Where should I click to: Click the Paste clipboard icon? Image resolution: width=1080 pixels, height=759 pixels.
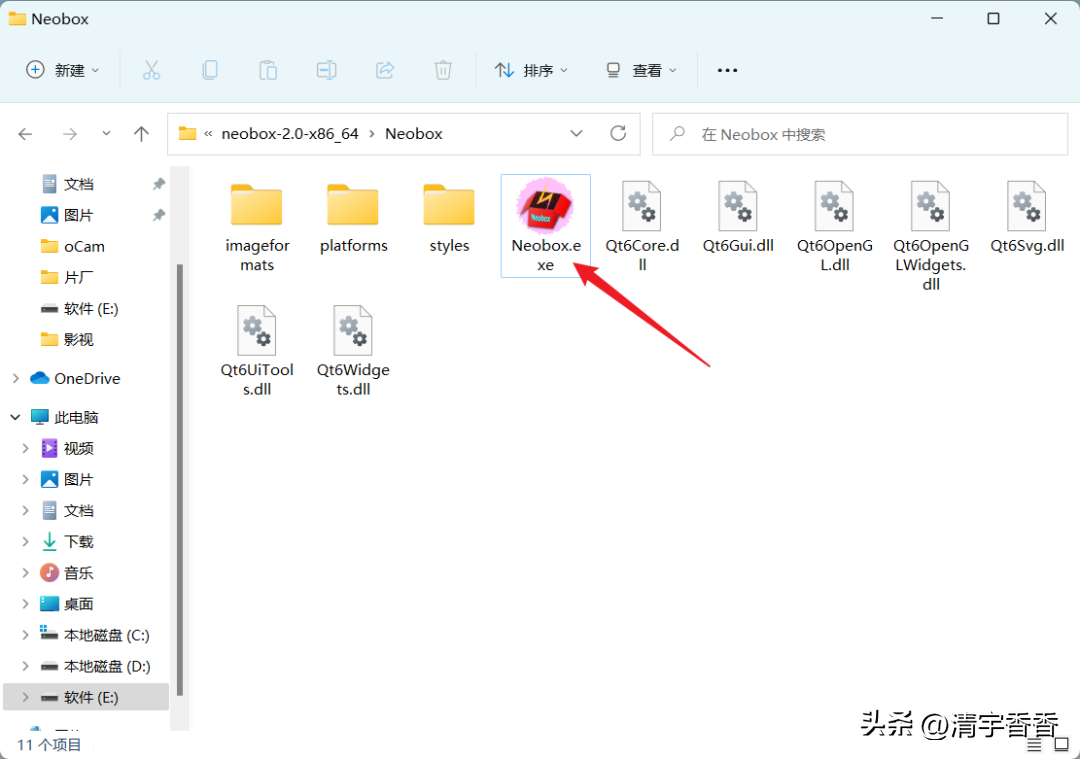click(x=268, y=70)
